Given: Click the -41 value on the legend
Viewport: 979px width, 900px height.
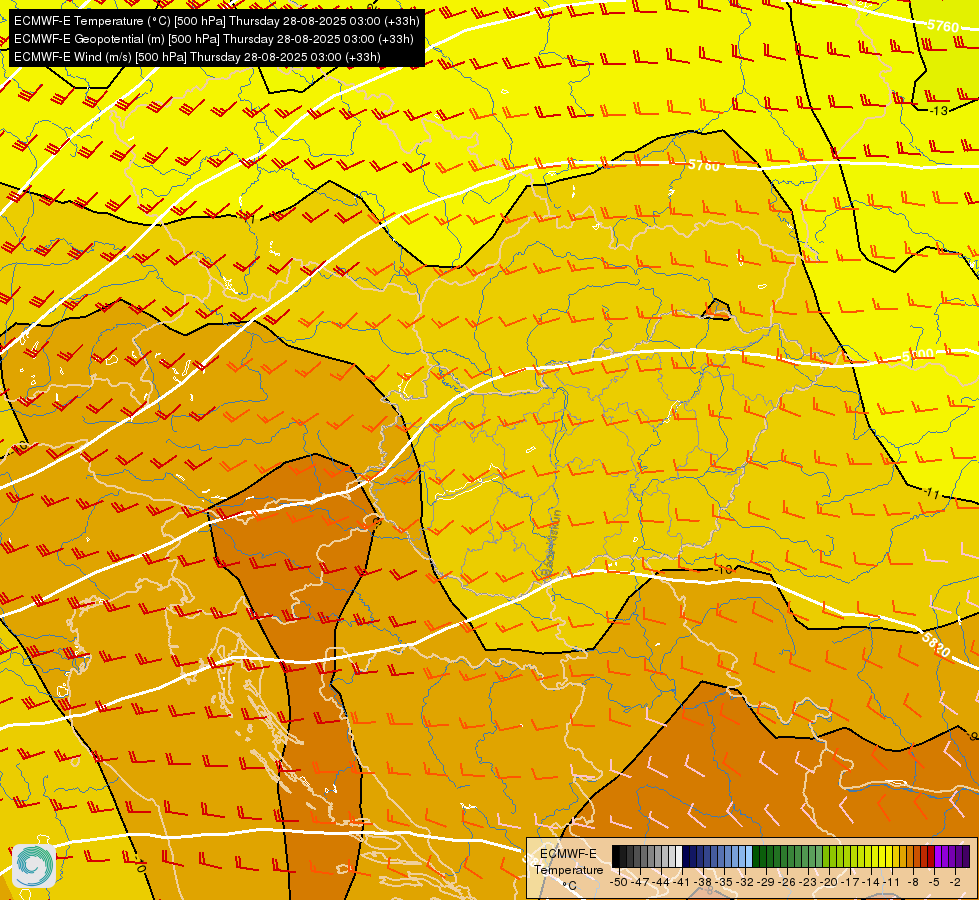Looking at the screenshot, I should click(x=681, y=882).
